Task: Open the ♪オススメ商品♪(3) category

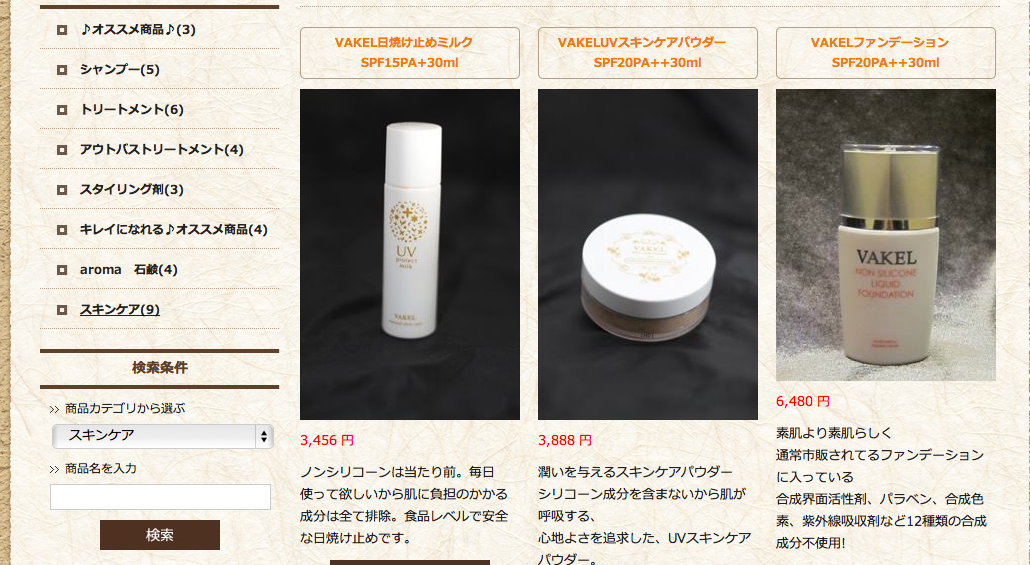Action: click(137, 30)
